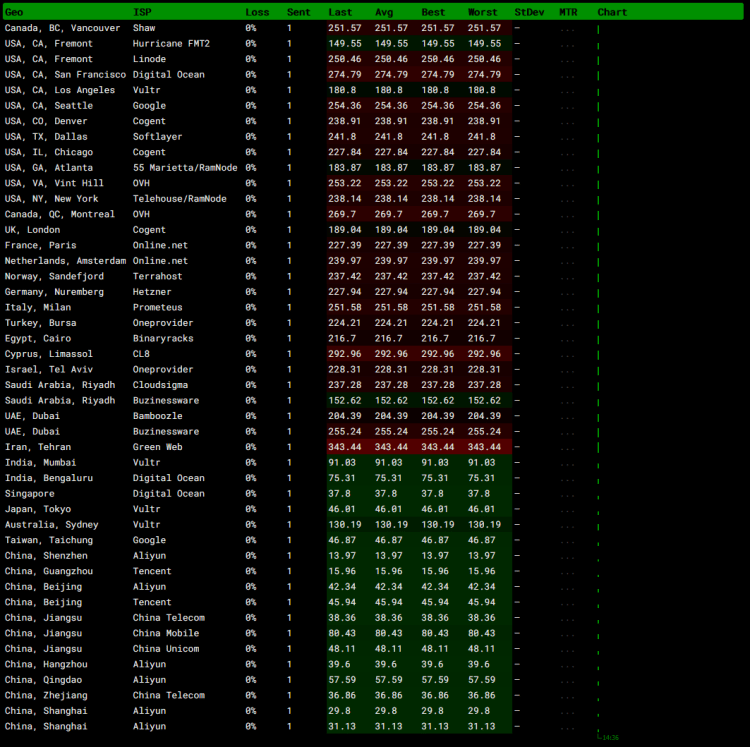The image size is (750, 747).
Task: Click chart bar for Australia Sydney row
Action: pyautogui.click(x=599, y=525)
